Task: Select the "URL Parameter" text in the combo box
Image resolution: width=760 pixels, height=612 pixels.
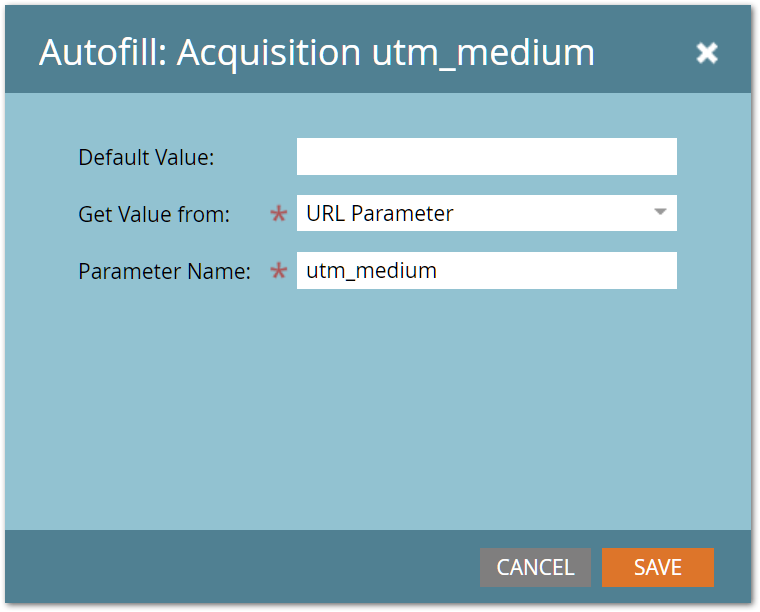Action: [x=380, y=213]
